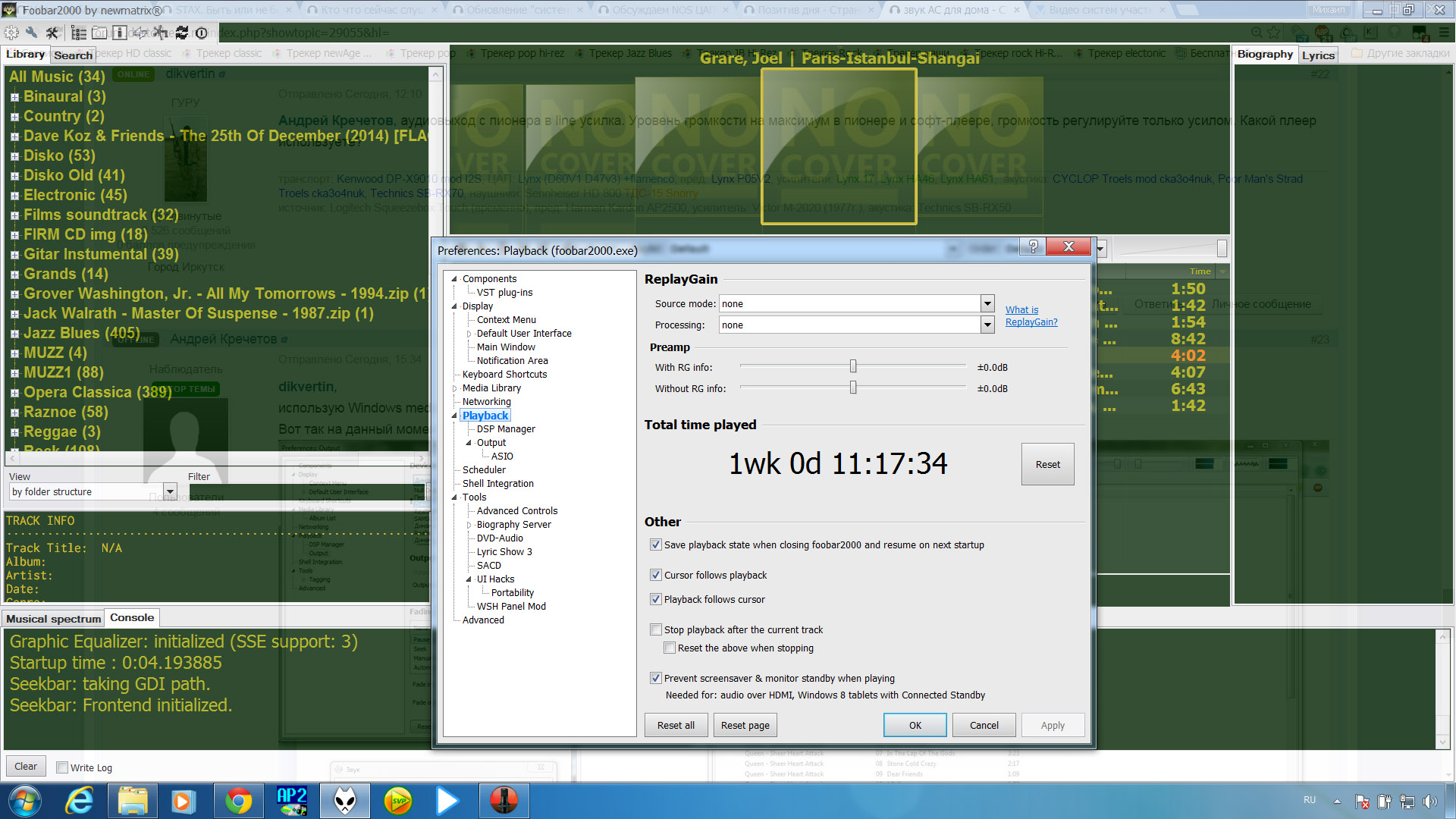
Task: Select highlighted album cover thumbnail
Action: 839,146
